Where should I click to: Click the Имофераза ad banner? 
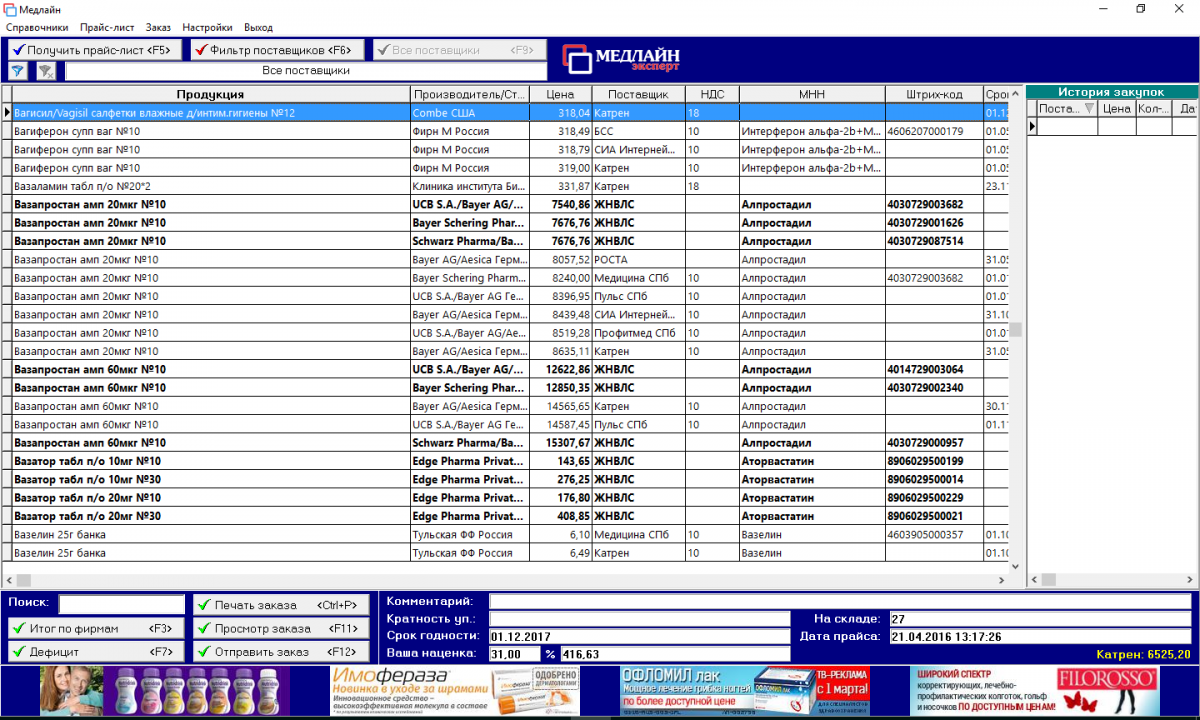click(455, 692)
